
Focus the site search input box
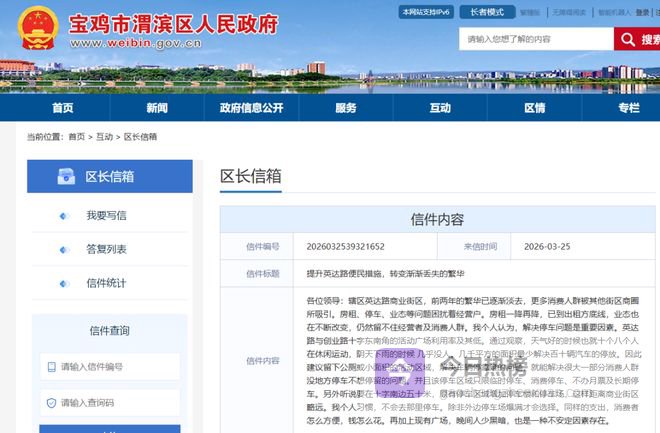[536, 39]
